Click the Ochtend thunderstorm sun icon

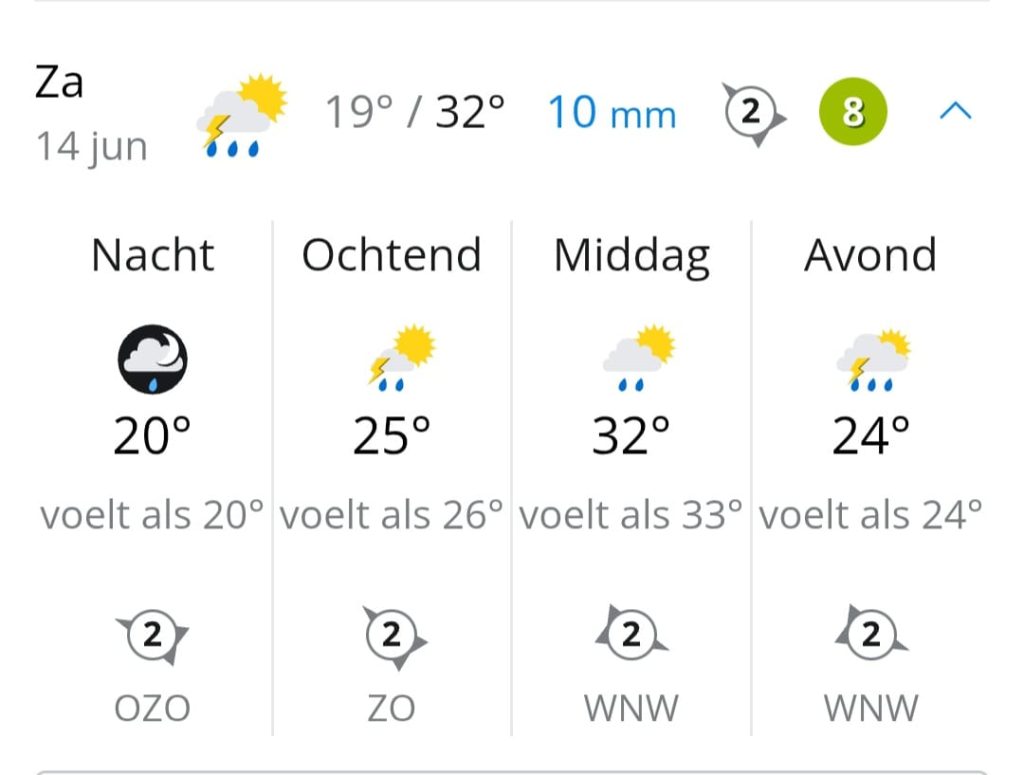(401, 358)
